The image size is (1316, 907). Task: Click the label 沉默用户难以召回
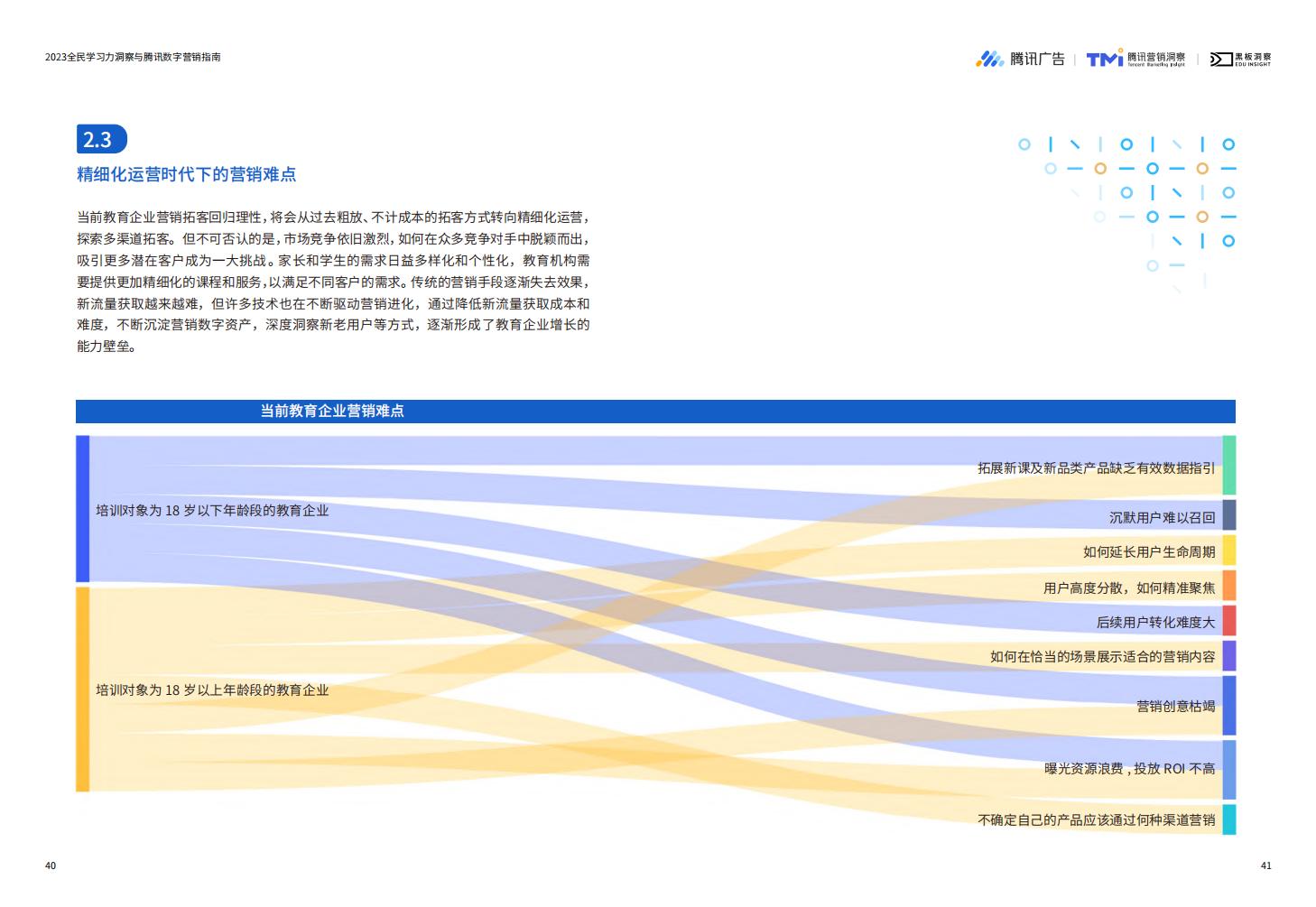click(1162, 518)
